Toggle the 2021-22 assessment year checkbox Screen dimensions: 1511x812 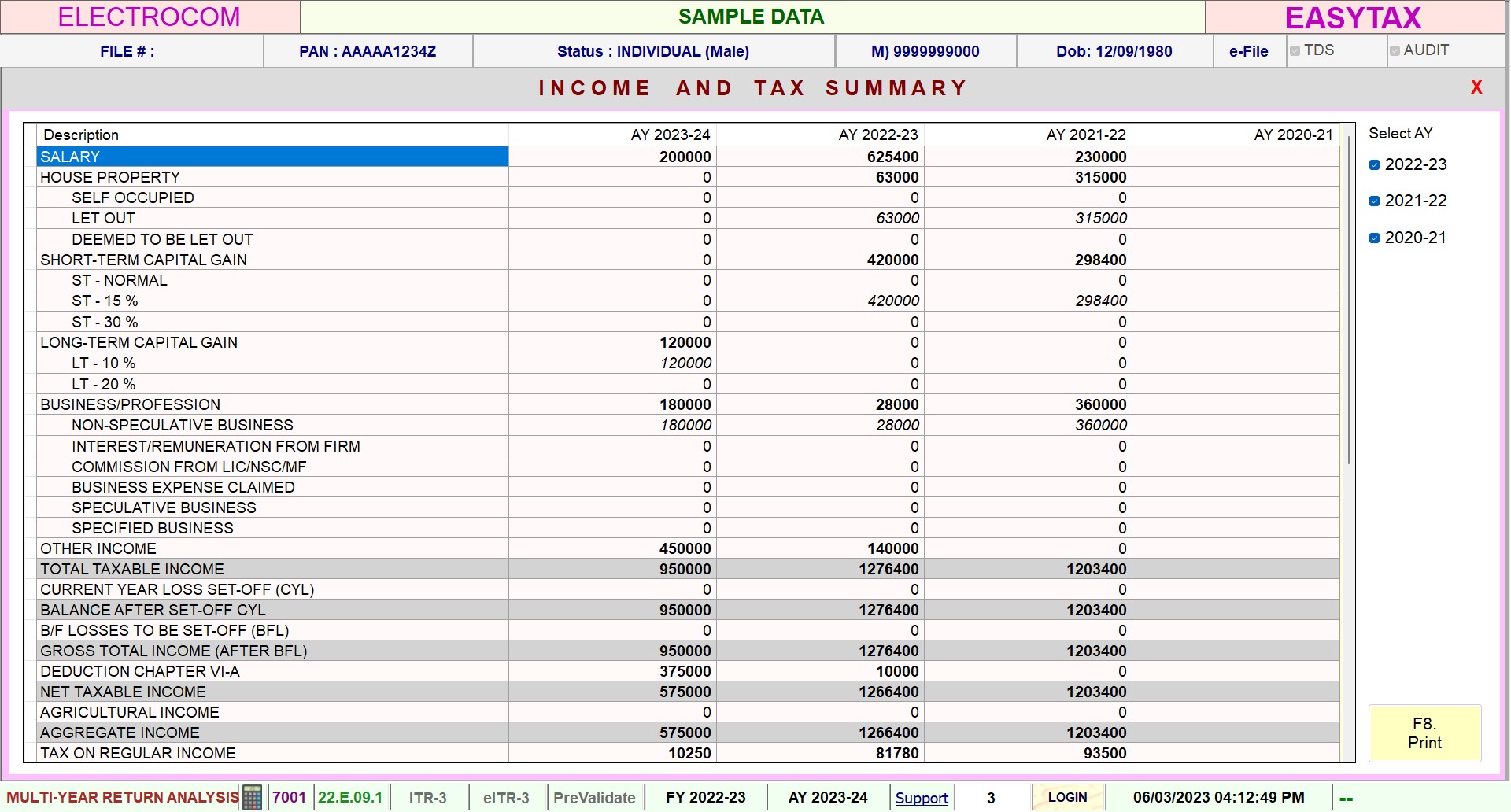click(x=1374, y=201)
